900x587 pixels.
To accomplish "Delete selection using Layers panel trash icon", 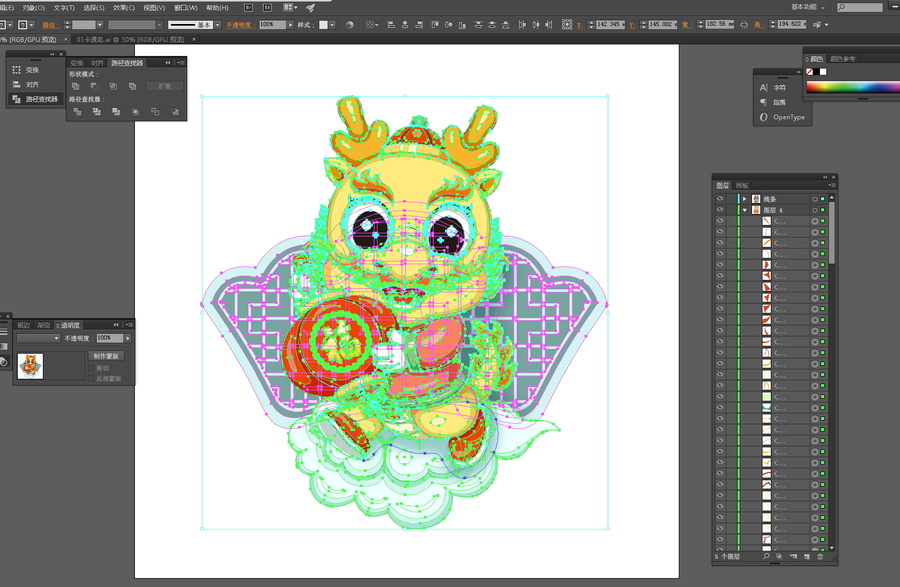I will tap(820, 556).
